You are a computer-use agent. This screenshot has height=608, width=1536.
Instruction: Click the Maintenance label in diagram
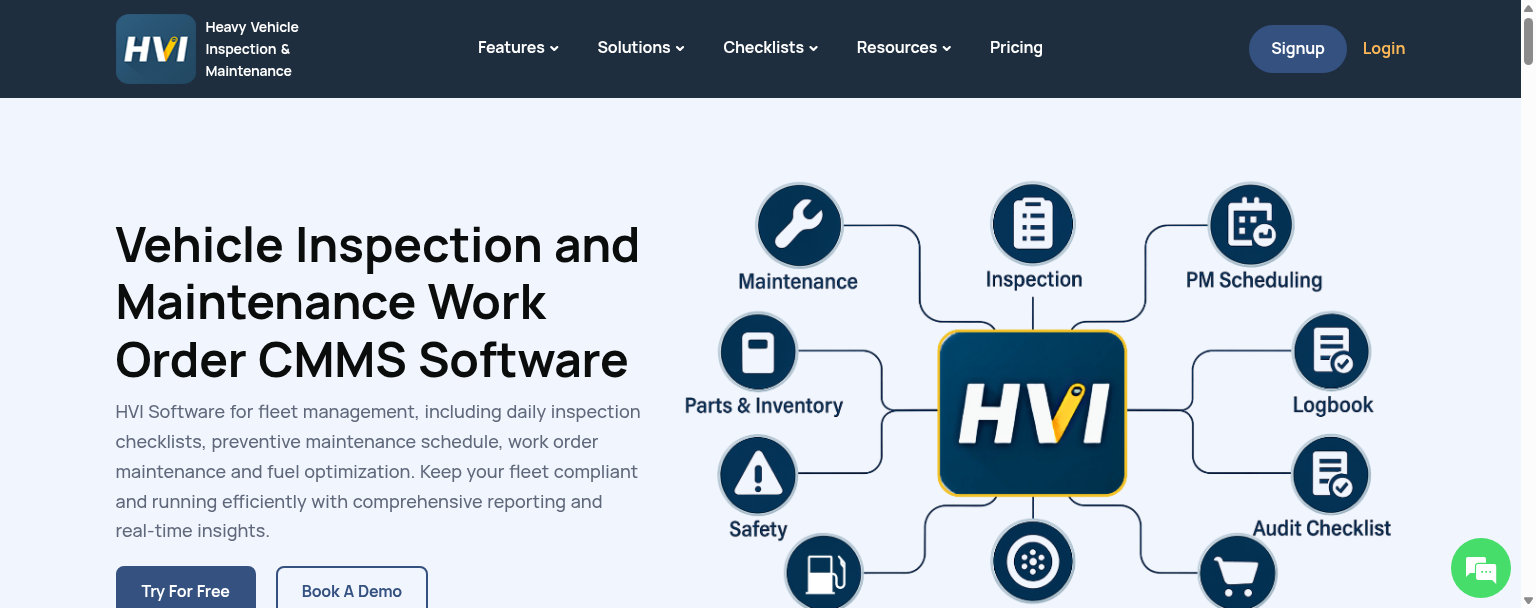(x=798, y=282)
